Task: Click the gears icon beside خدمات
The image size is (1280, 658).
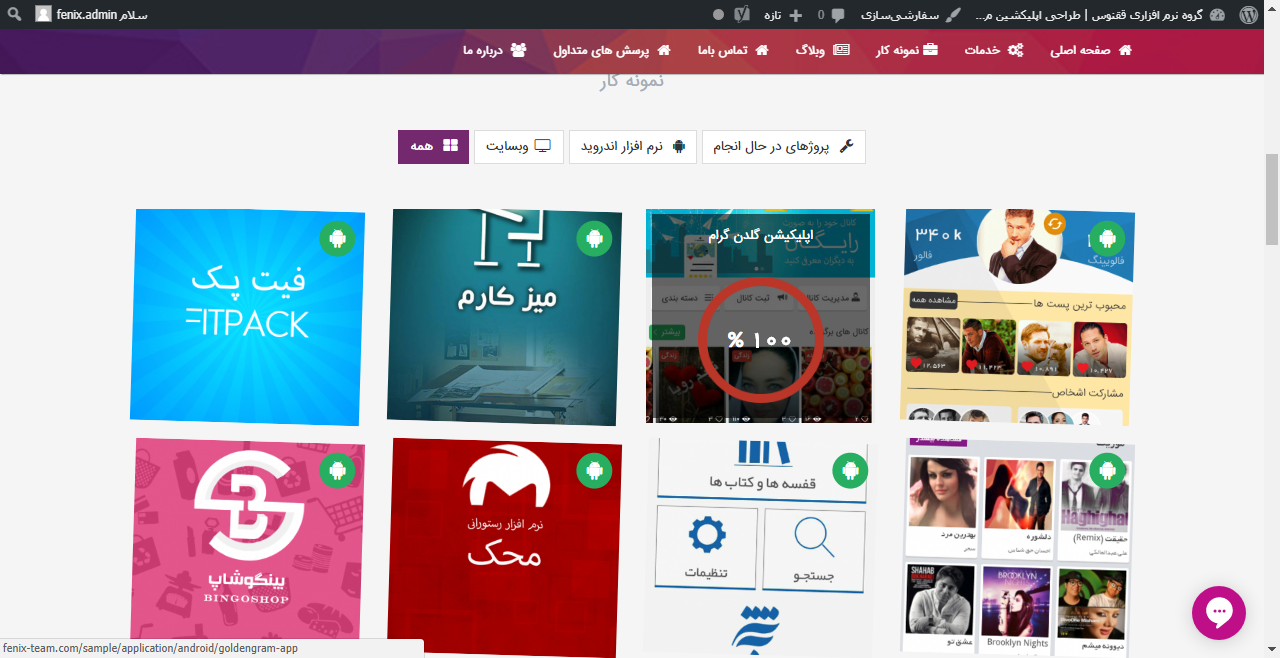Action: (x=1015, y=50)
